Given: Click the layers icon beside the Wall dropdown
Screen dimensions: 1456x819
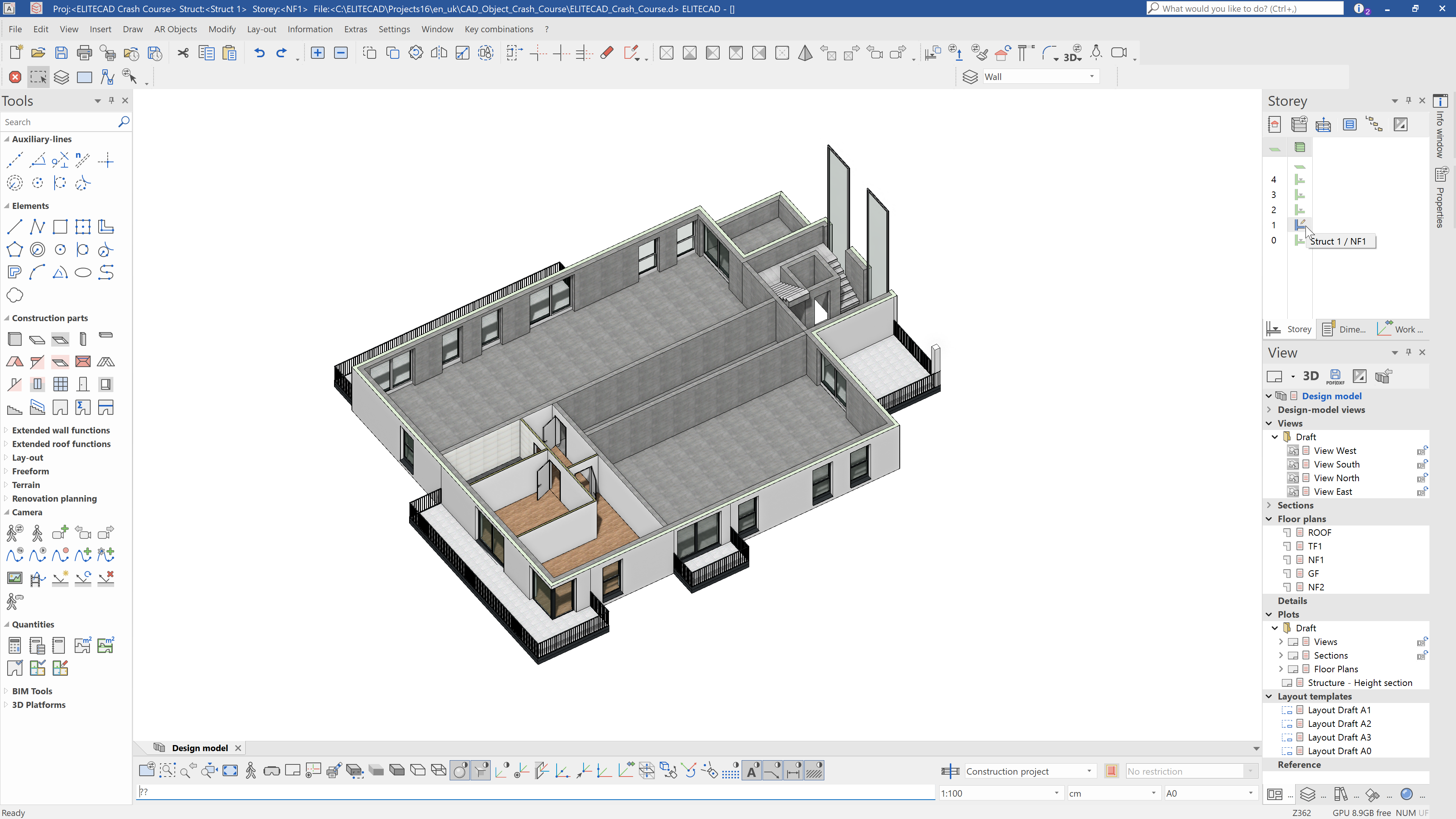Looking at the screenshot, I should click(970, 77).
